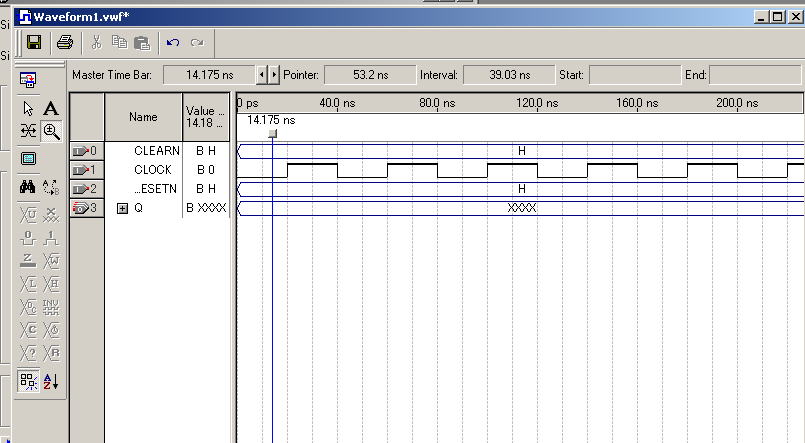Viewport: 805px width, 443px height.
Task: Click the Print icon
Action: click(65, 42)
